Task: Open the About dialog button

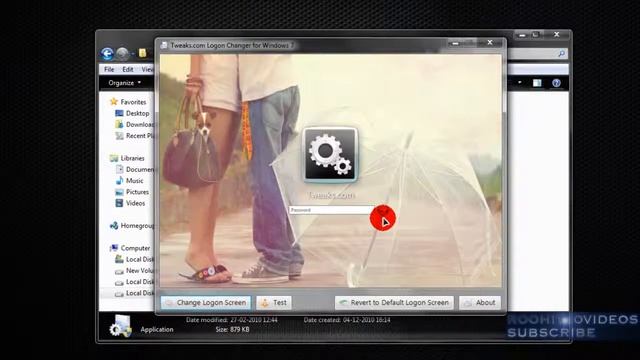Action: click(480, 303)
